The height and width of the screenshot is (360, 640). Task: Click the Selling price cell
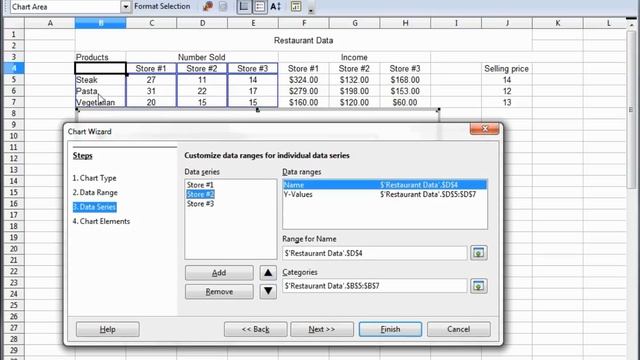coord(507,69)
